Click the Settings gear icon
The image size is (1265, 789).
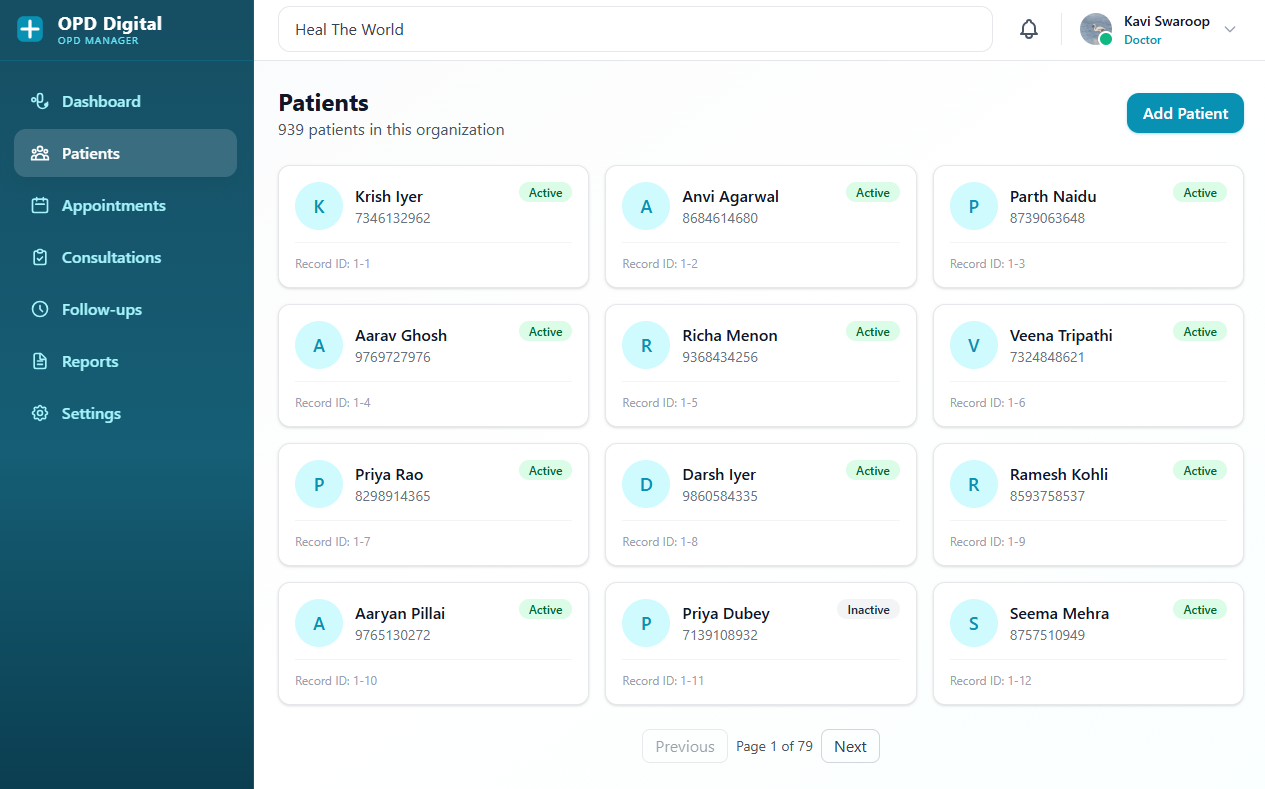coord(40,413)
